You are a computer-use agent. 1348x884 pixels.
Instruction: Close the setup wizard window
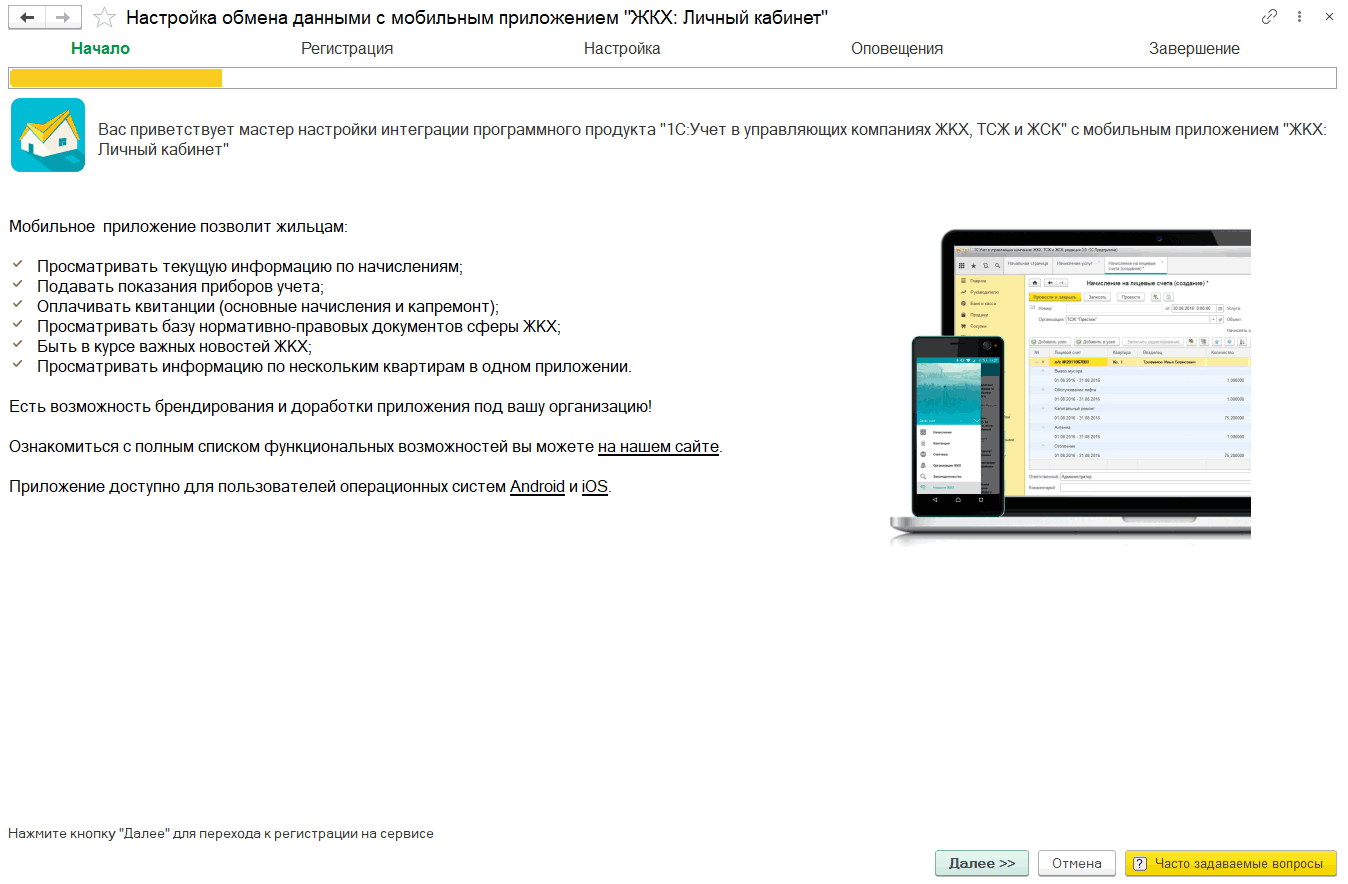pos(1329,17)
